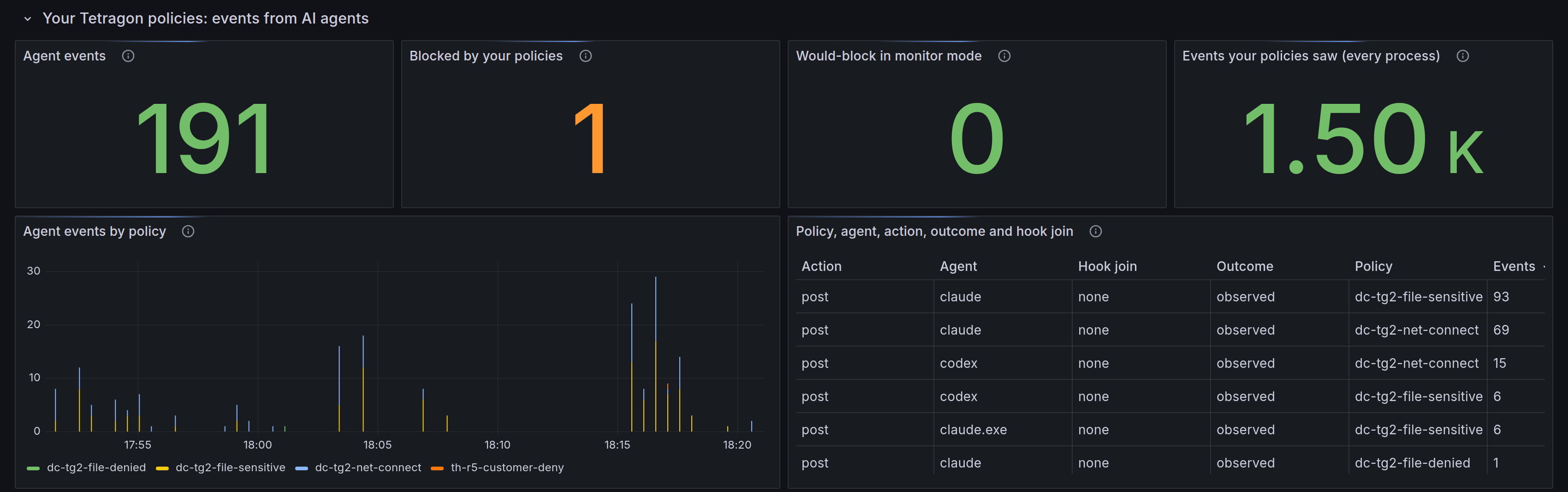Image resolution: width=1568 pixels, height=492 pixels.
Task: Sort the table by the Action column
Action: click(x=821, y=267)
